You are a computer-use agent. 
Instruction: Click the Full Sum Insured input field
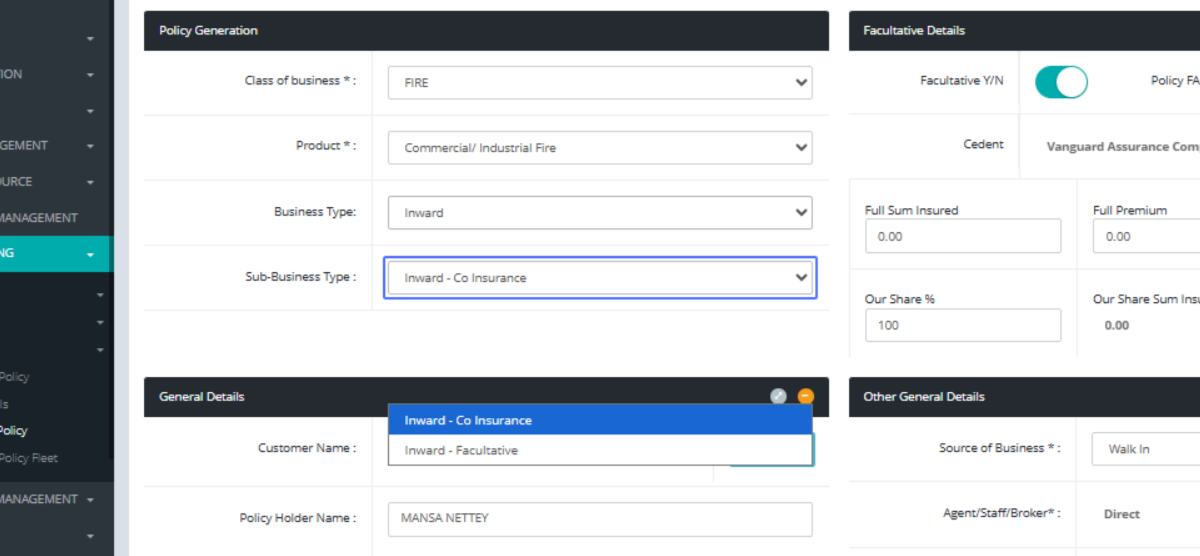[962, 237]
